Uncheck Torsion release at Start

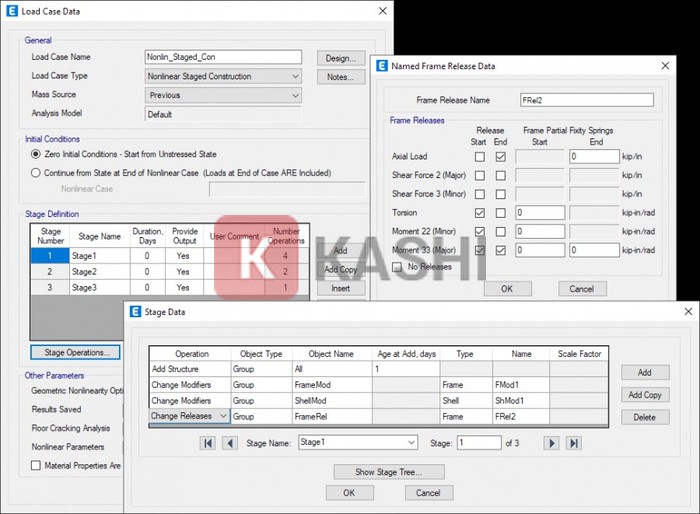[x=480, y=213]
